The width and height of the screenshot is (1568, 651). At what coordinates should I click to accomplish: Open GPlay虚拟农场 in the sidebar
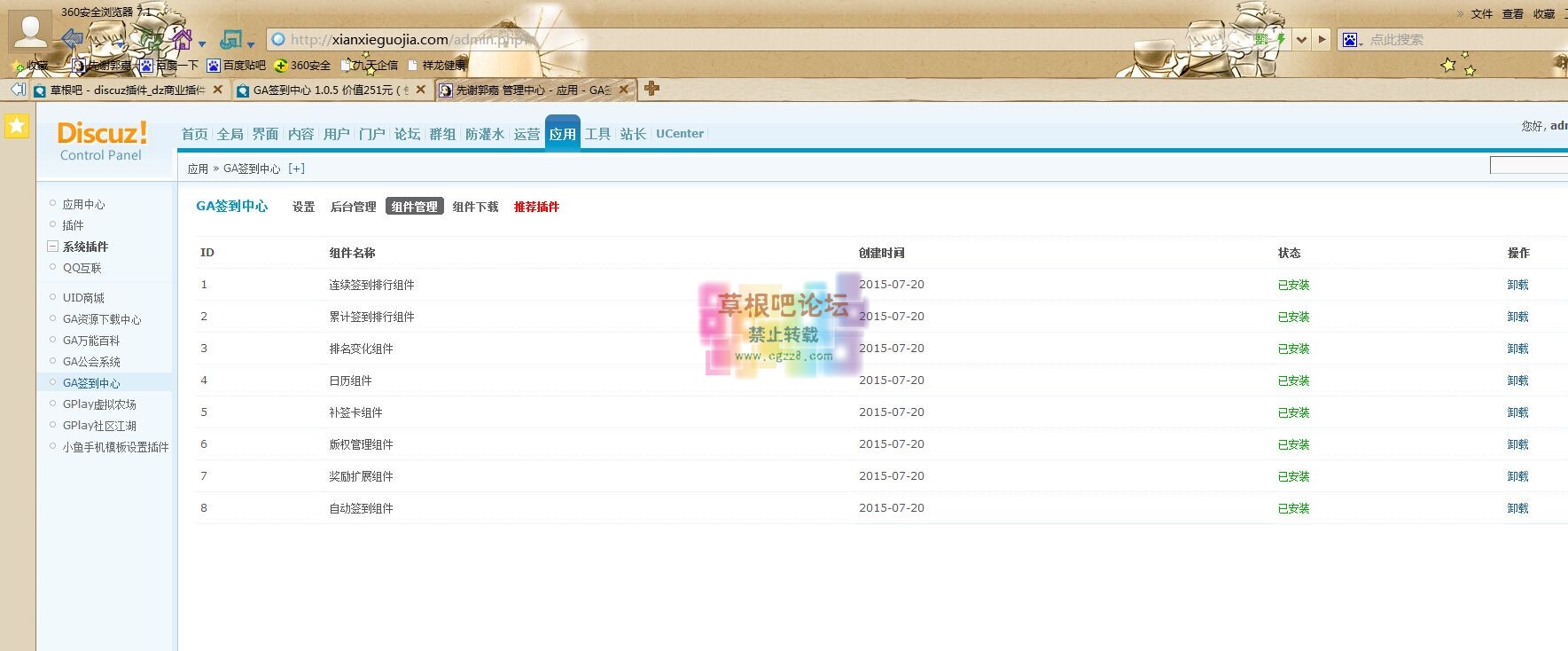[x=99, y=404]
